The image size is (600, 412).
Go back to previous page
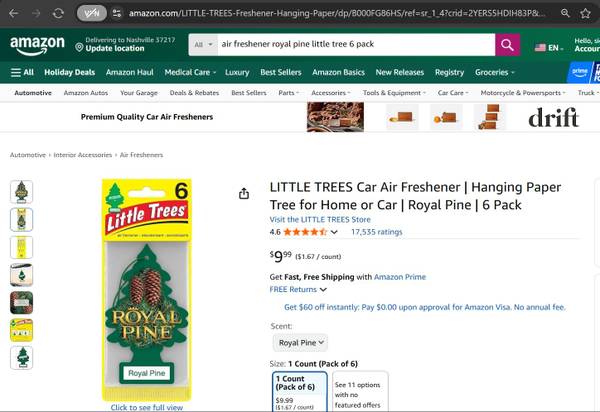click(x=15, y=13)
